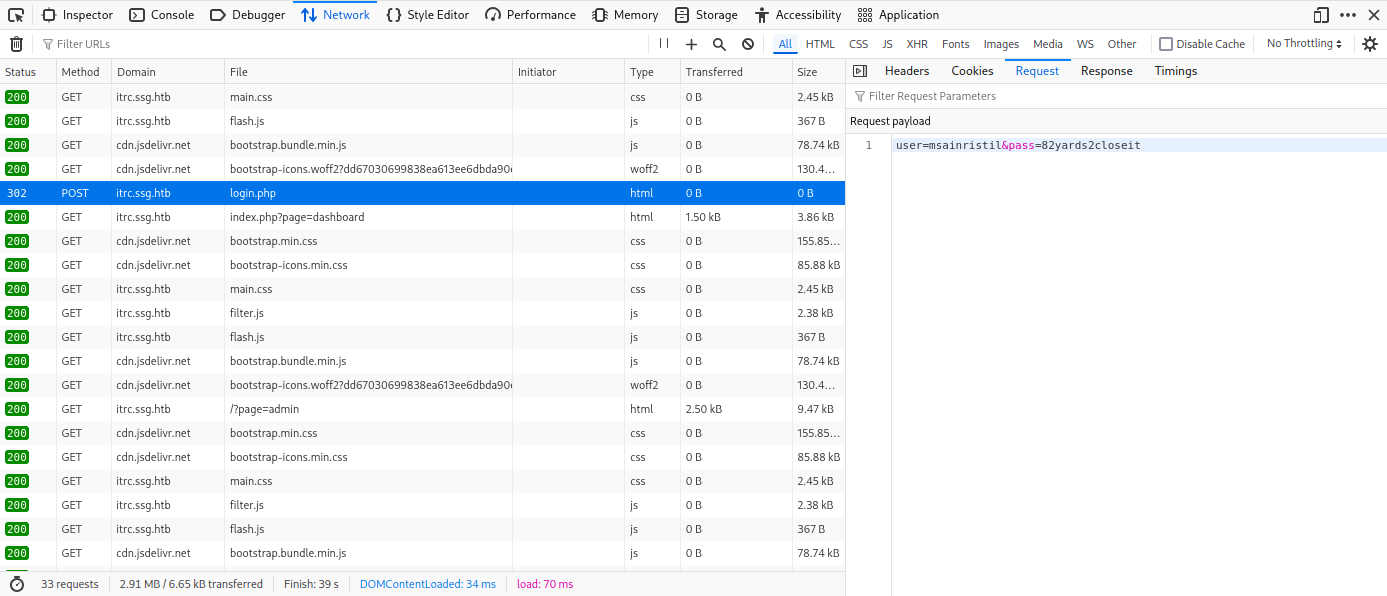Collapse the request details pane
This screenshot has height=596, width=1387.
coord(859,71)
